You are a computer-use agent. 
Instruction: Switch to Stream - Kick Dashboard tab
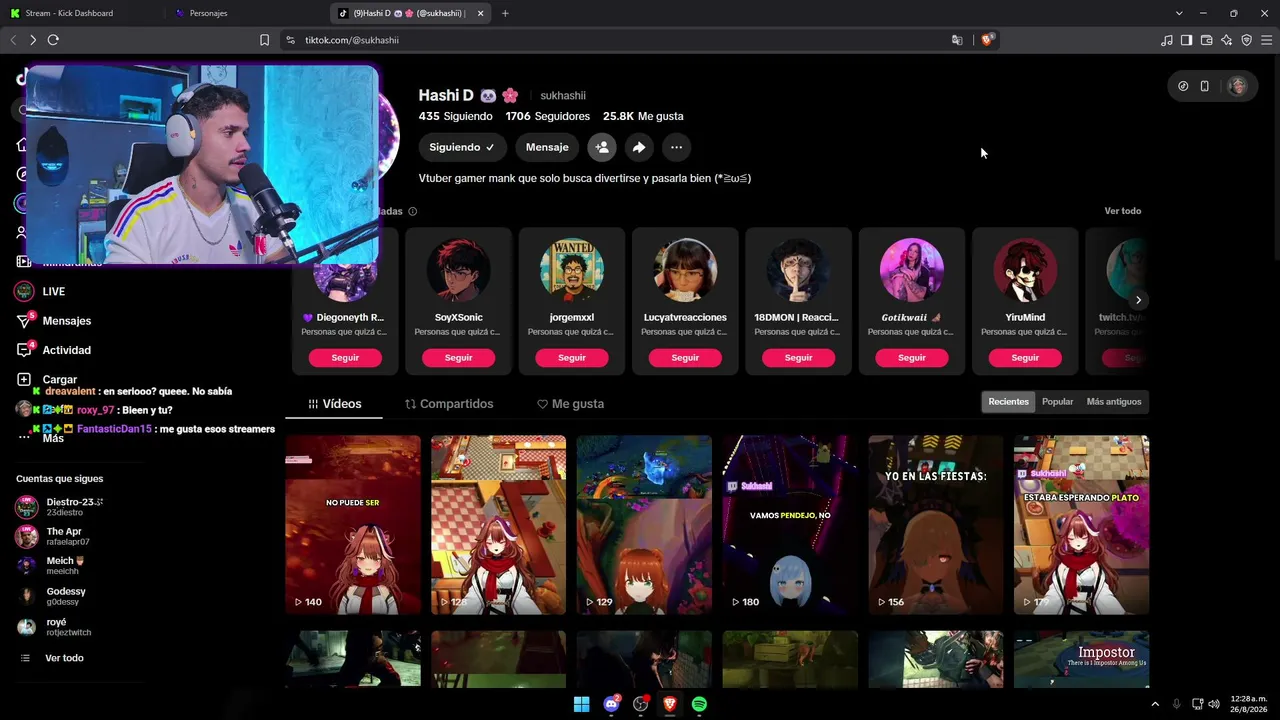pos(82,13)
